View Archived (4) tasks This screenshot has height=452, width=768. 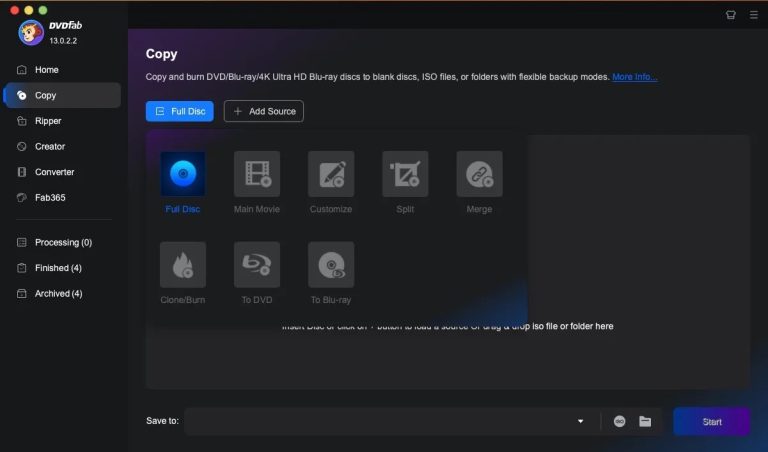click(x=62, y=293)
